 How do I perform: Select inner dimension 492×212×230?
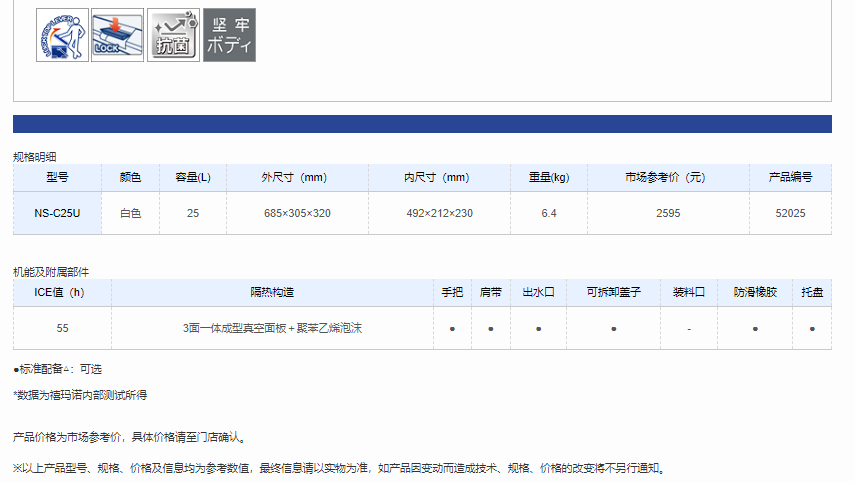(x=439, y=213)
